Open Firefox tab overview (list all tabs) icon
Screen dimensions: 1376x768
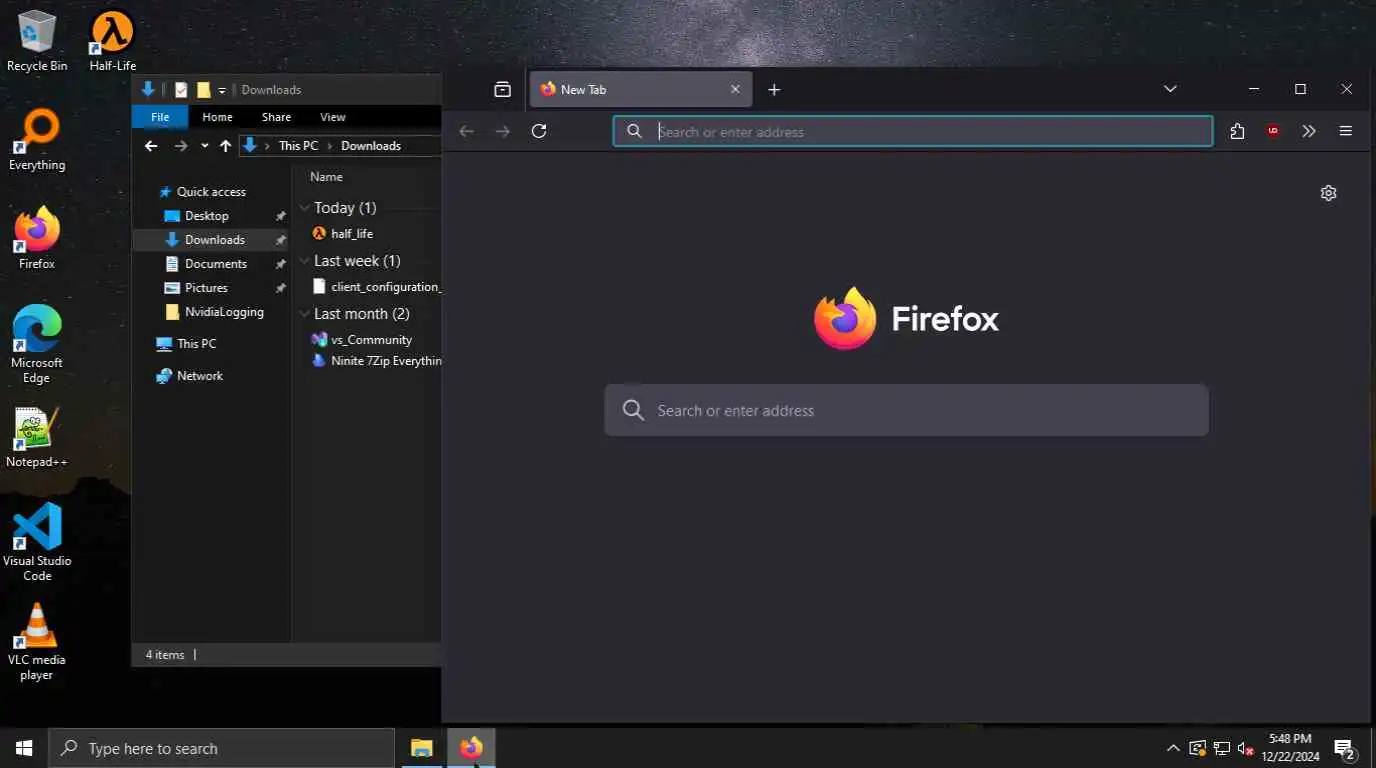coord(502,89)
